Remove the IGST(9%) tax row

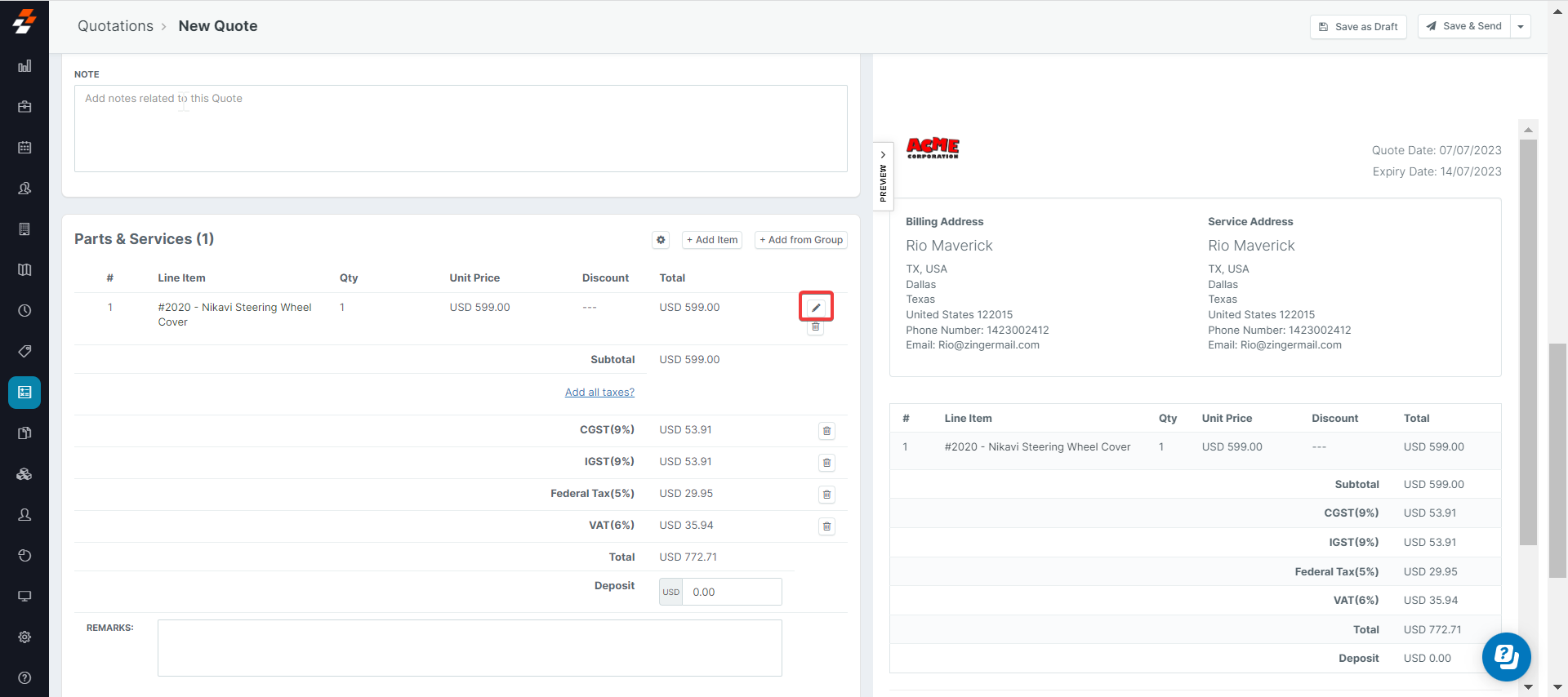coord(826,463)
